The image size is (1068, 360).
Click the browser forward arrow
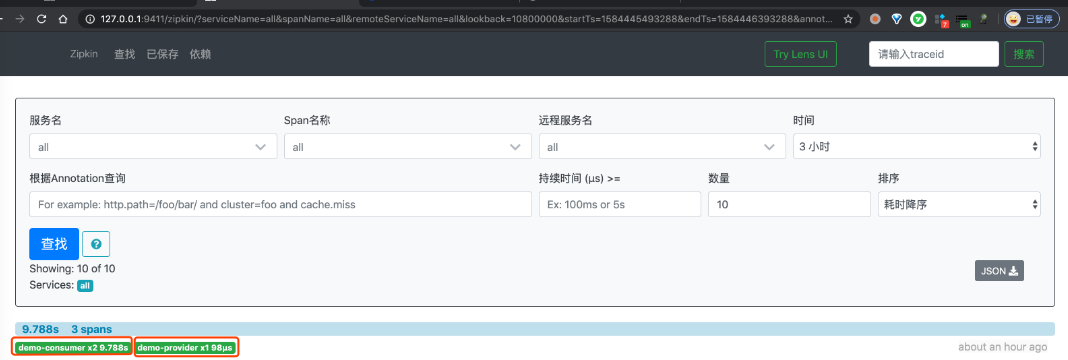pos(20,20)
